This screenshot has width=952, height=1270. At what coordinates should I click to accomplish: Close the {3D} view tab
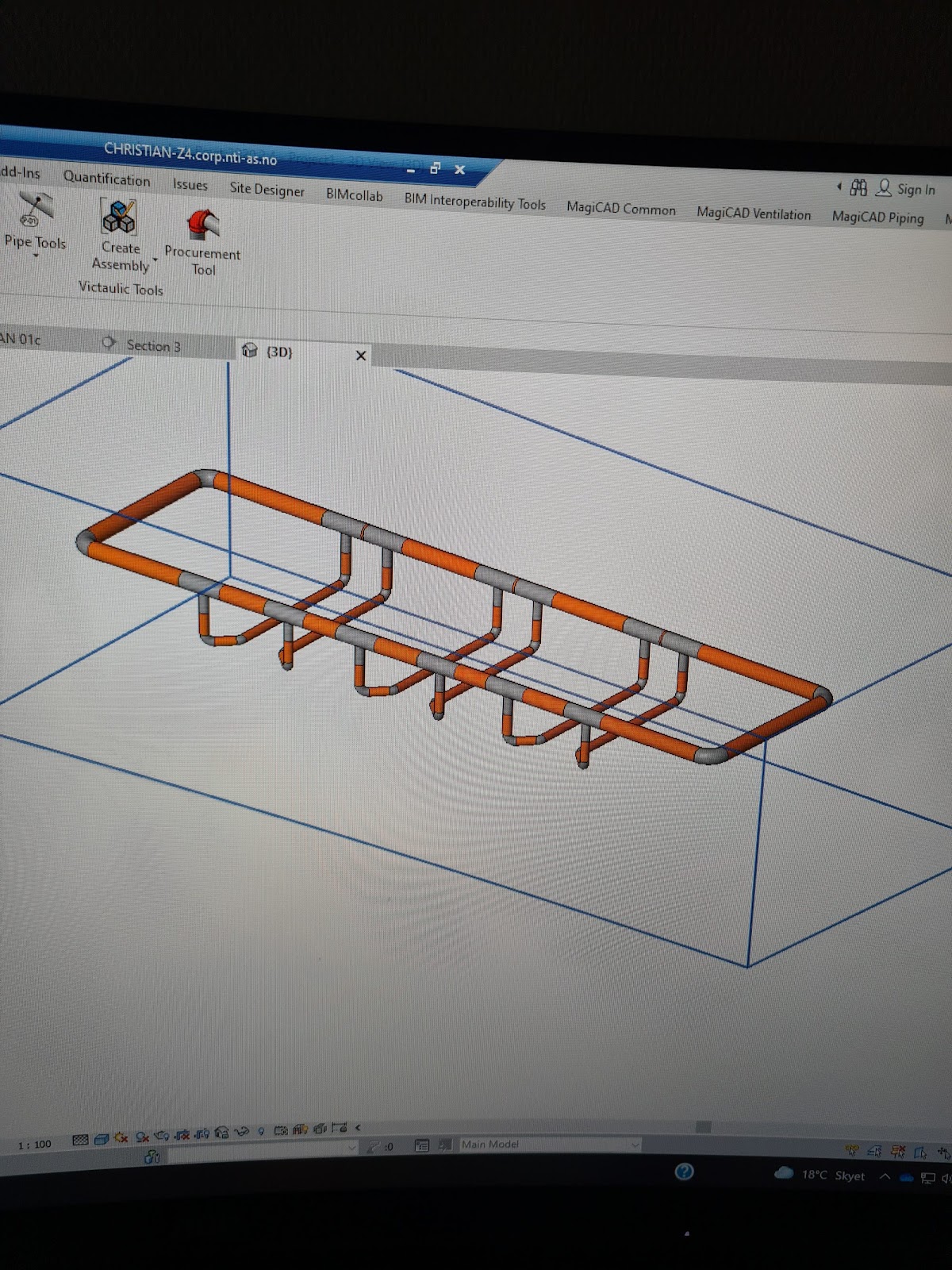(361, 356)
